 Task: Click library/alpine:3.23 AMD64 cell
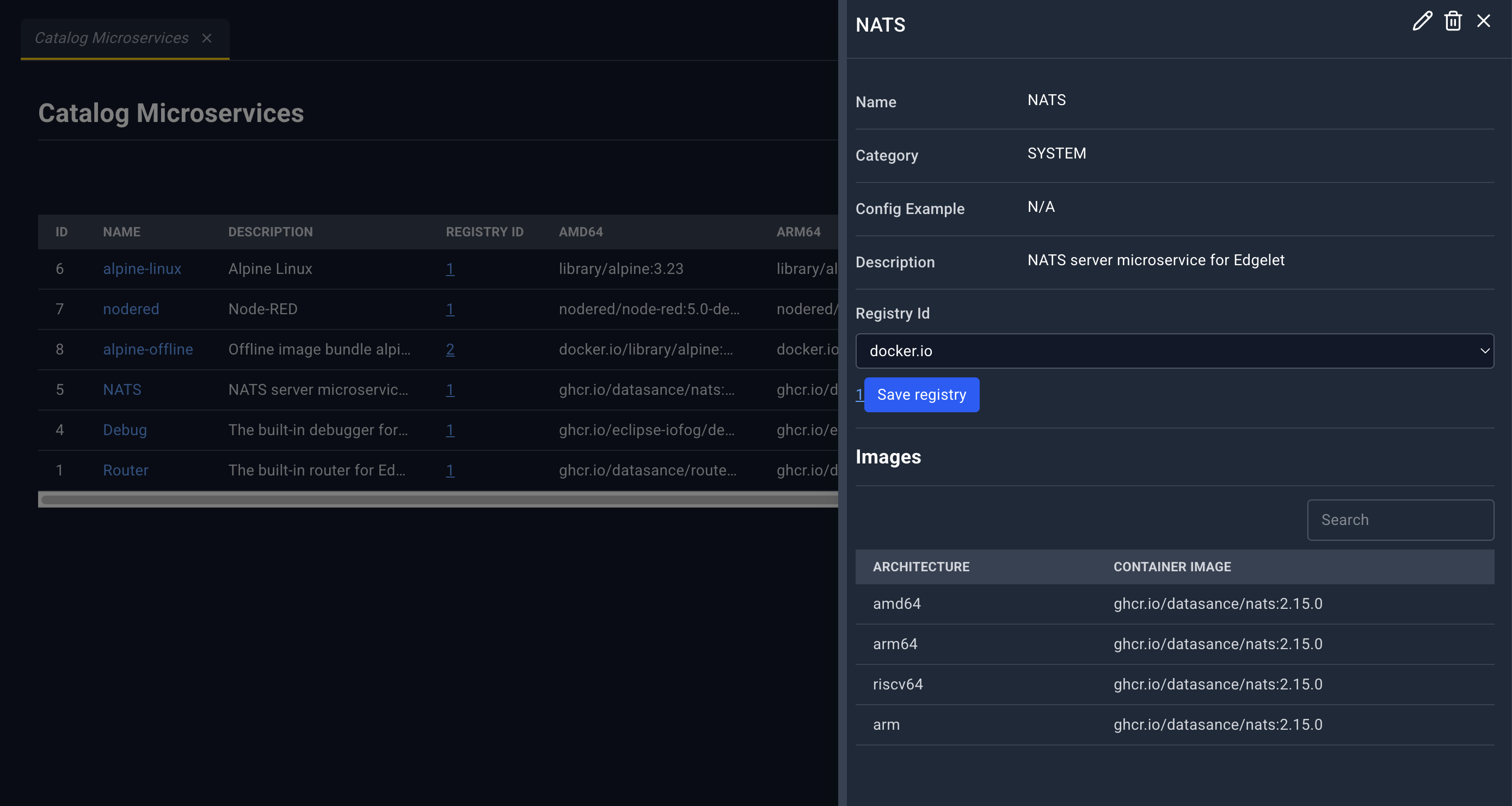click(x=621, y=269)
